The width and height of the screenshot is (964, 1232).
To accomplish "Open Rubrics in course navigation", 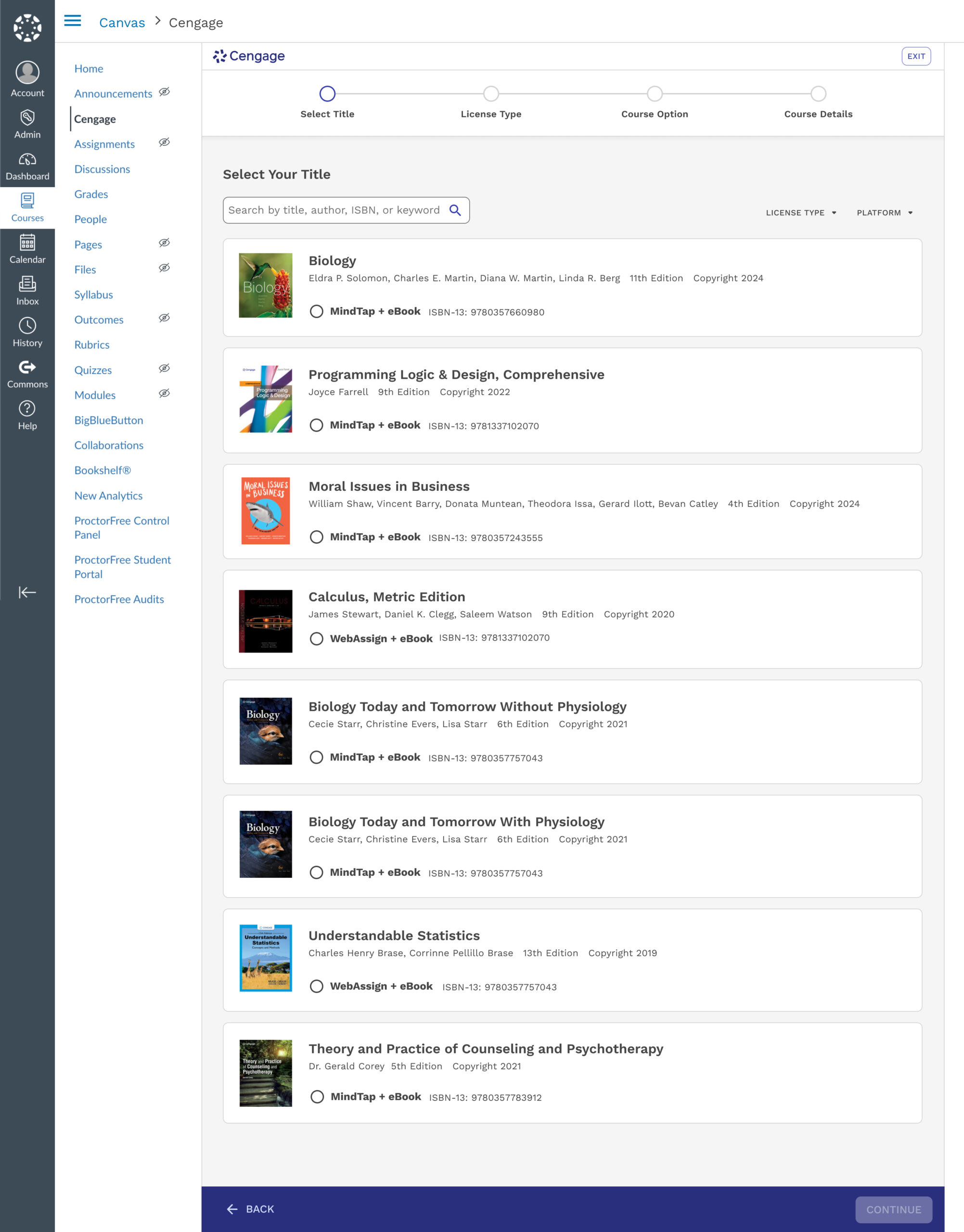I will click(x=92, y=345).
